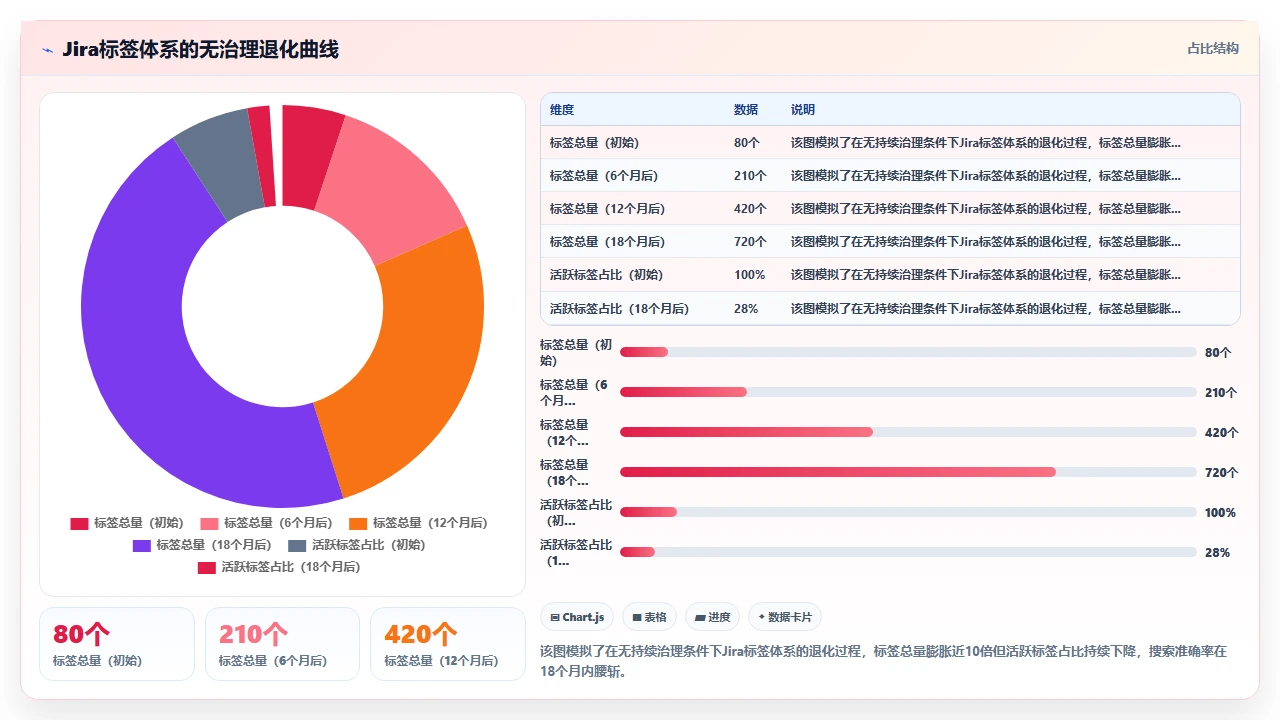1280x720 pixels.
Task: Select table row 标签总量（18个月后）
Action: [x=890, y=241]
